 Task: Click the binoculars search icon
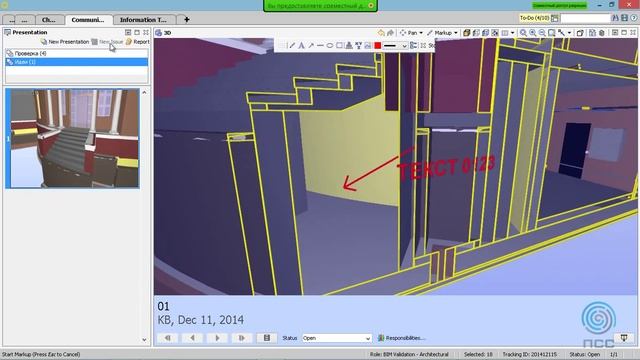coord(615,18)
